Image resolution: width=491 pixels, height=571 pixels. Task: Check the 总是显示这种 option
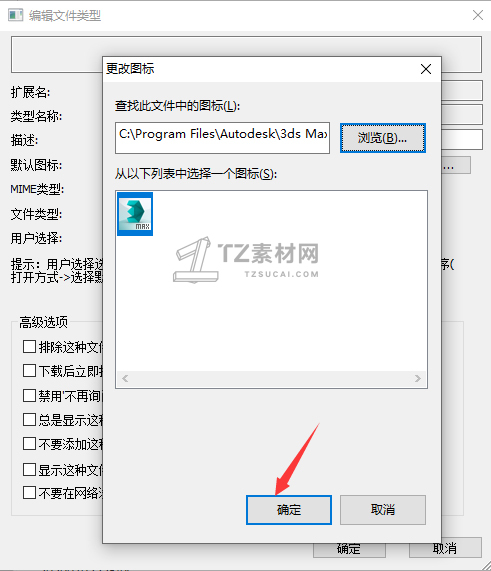click(29, 420)
